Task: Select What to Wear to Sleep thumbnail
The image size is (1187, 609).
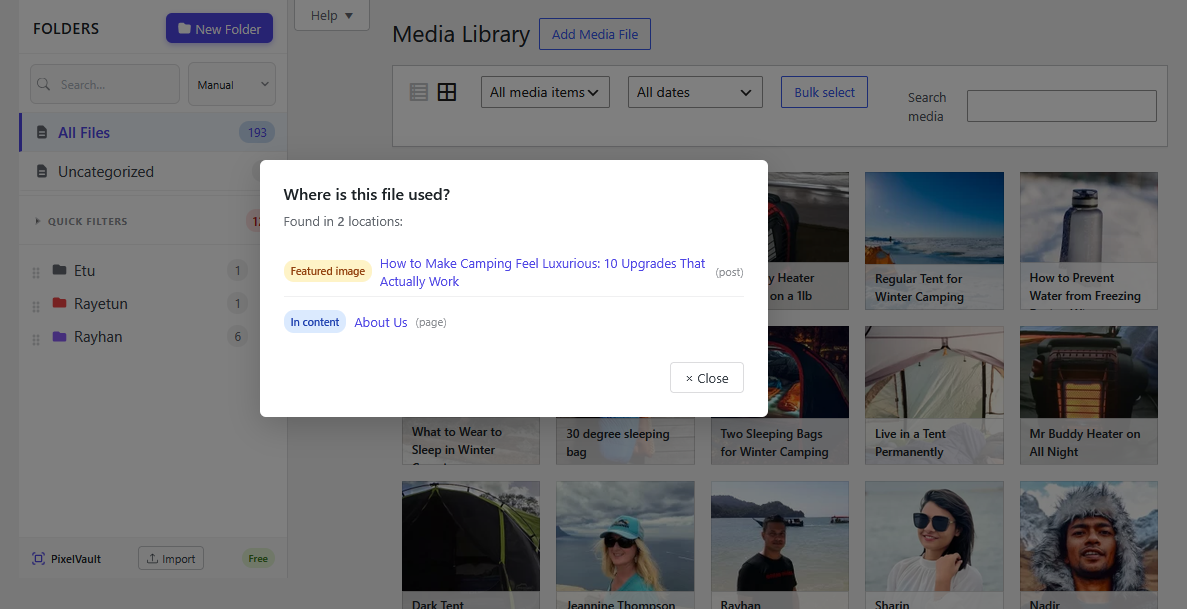Action: (471, 440)
